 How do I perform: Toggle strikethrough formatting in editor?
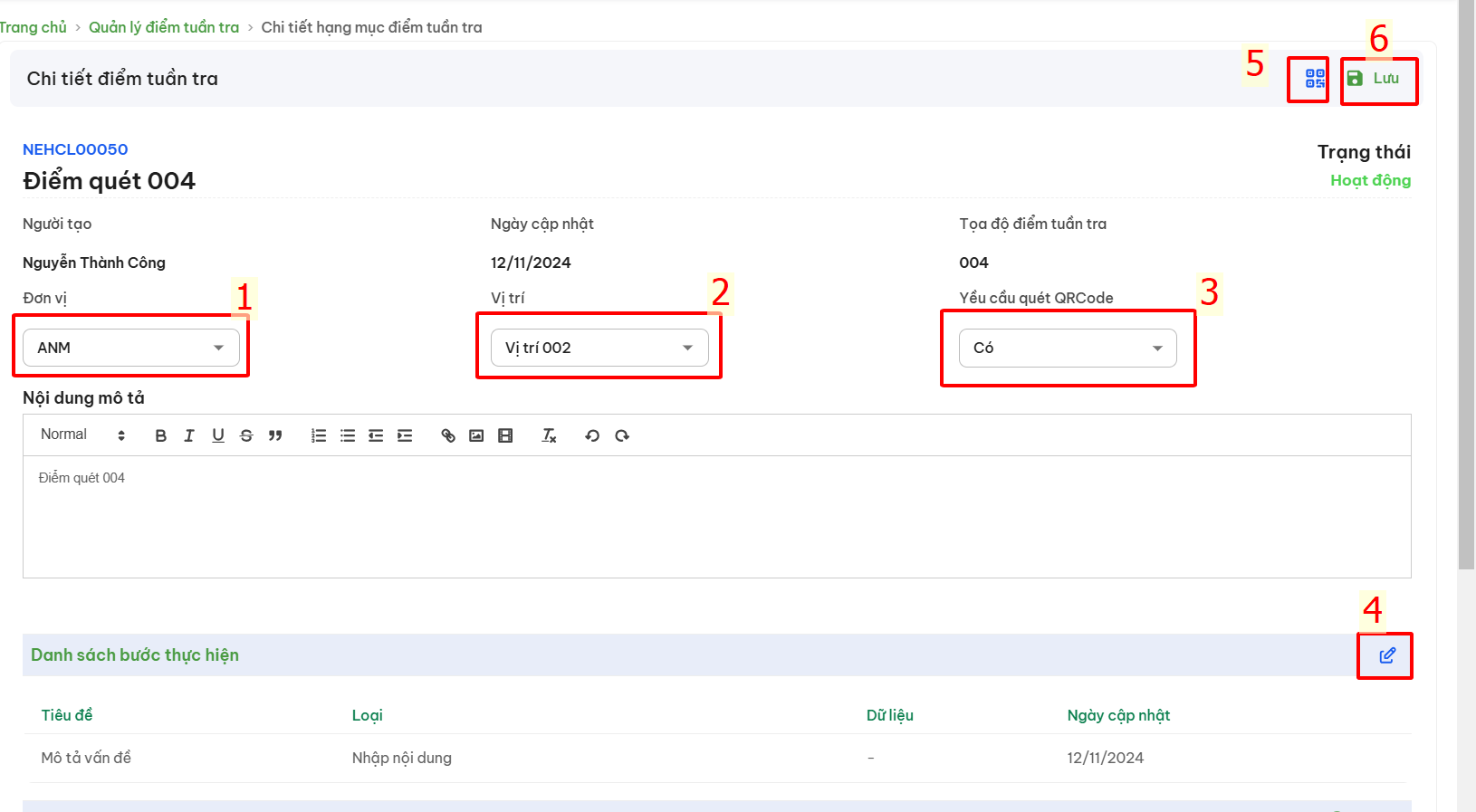(246, 435)
